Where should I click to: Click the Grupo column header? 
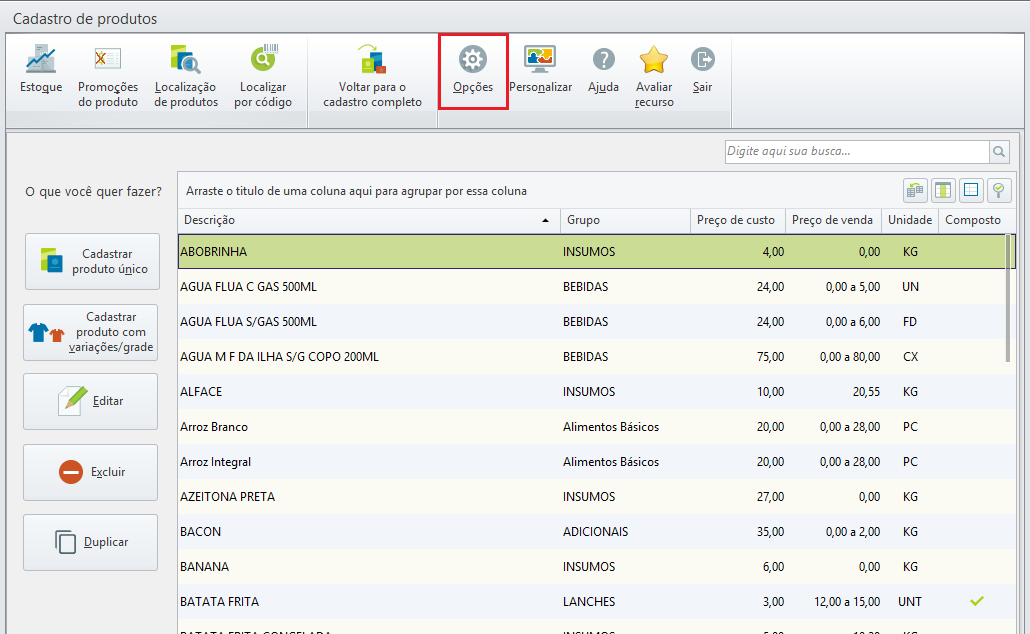pos(624,220)
